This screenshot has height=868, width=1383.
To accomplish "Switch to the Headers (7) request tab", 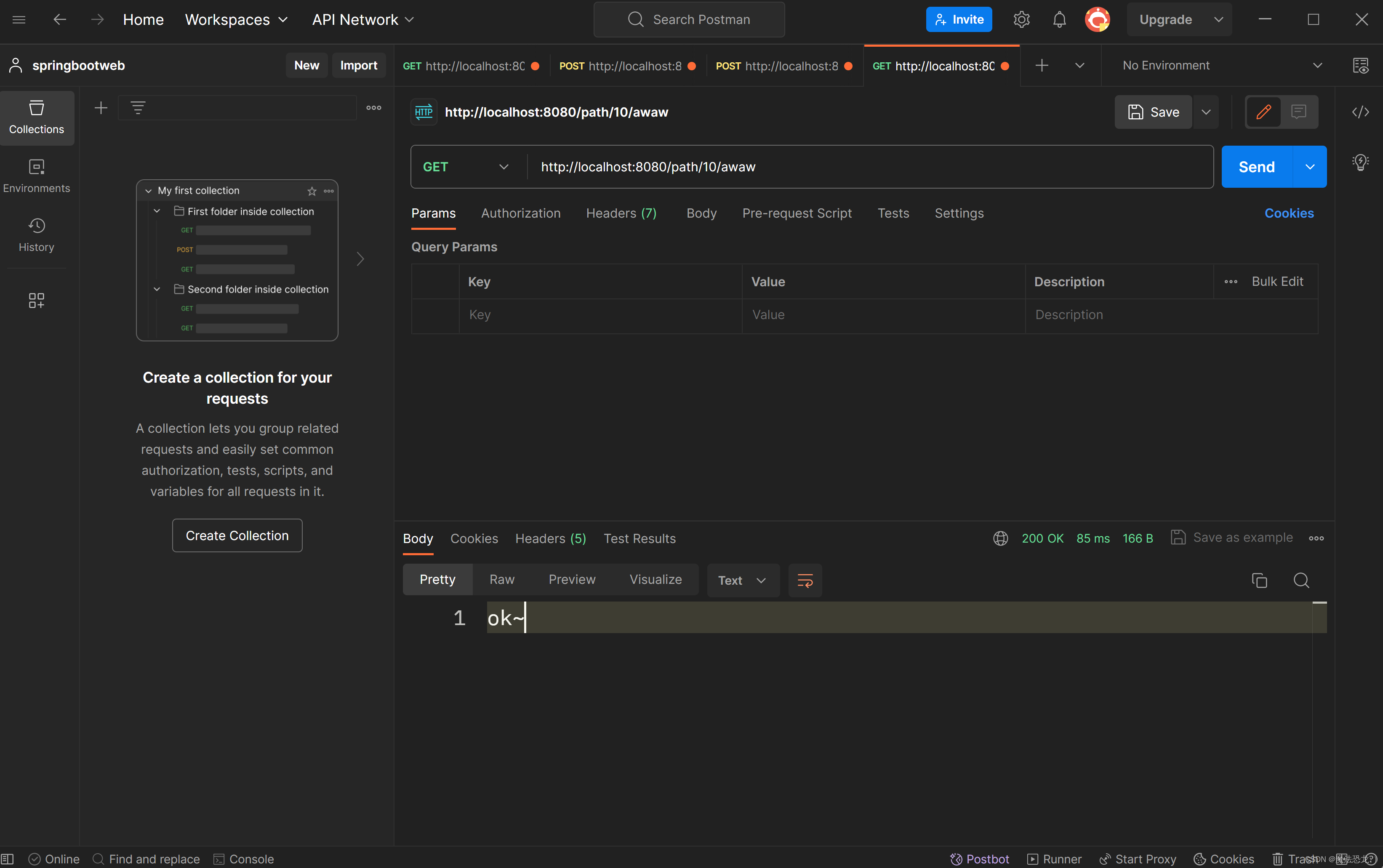I will click(x=621, y=213).
